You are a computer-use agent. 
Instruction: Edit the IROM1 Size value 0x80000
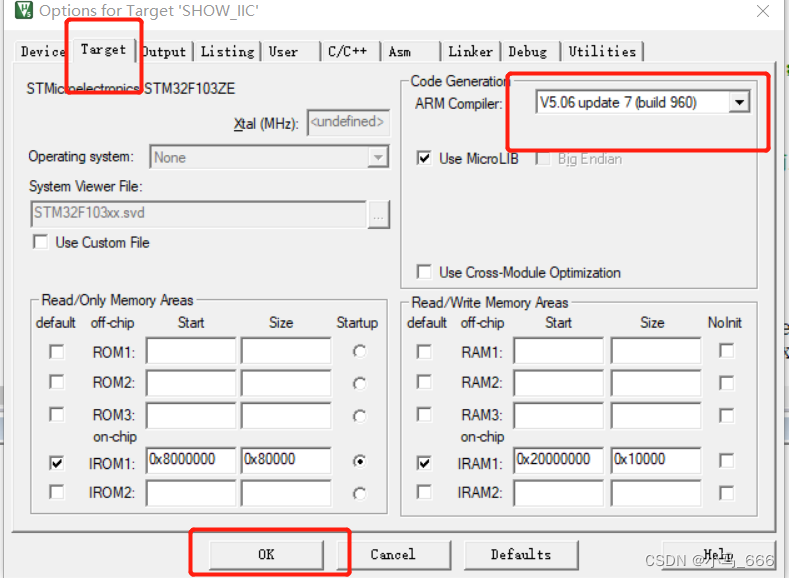coord(286,460)
